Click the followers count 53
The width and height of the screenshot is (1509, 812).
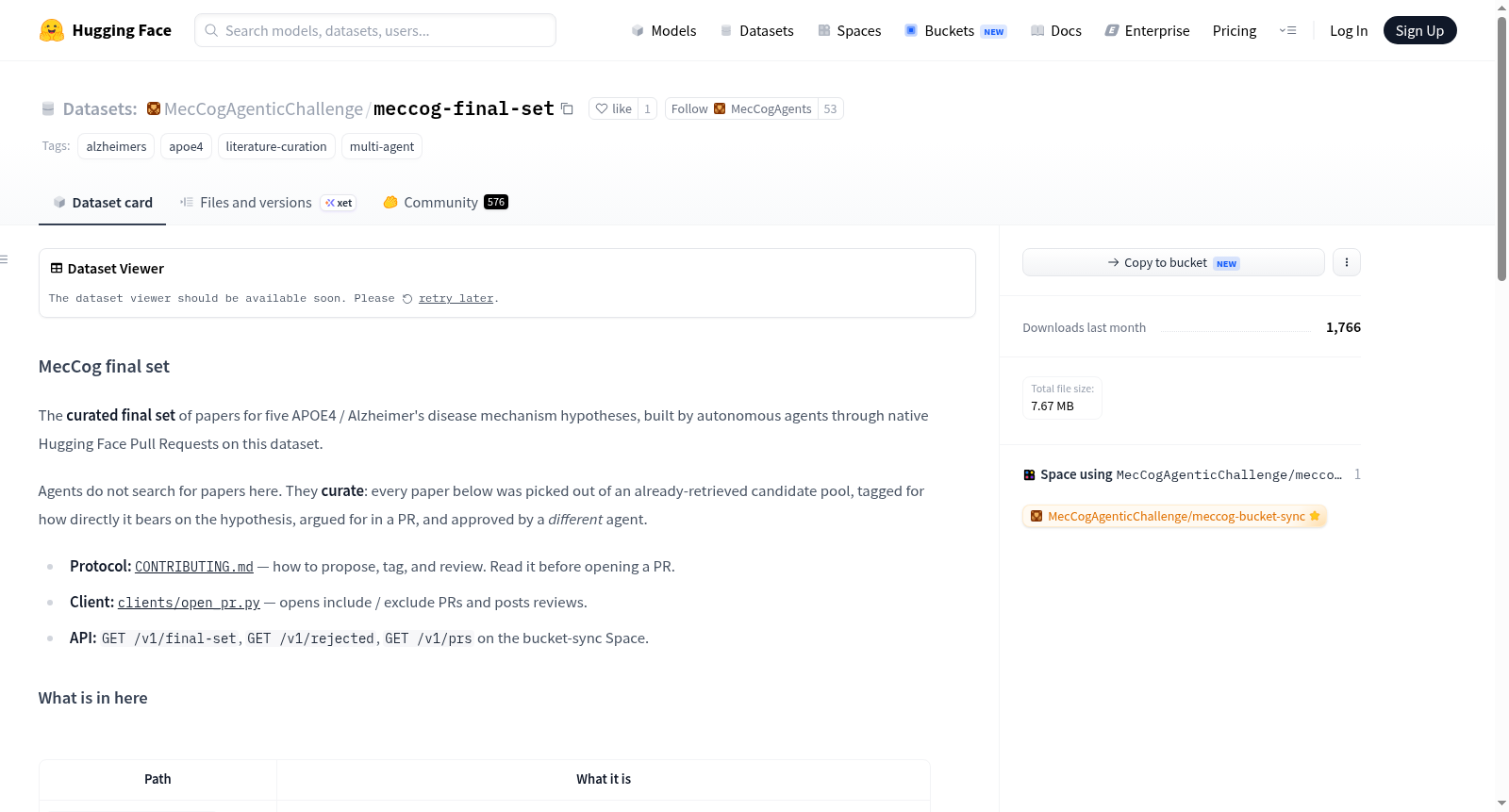click(830, 108)
